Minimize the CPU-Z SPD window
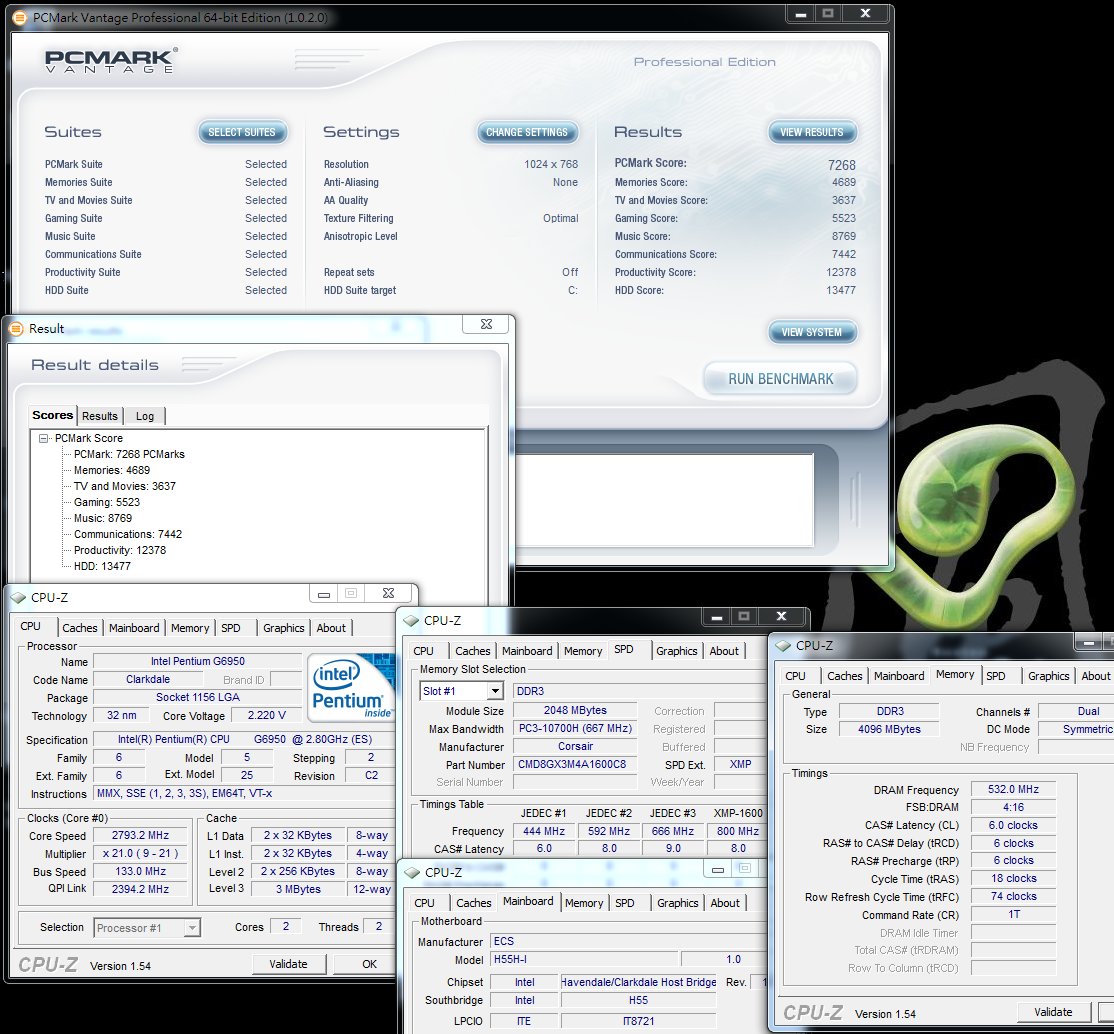Screen dimensions: 1114x1034 708,617
